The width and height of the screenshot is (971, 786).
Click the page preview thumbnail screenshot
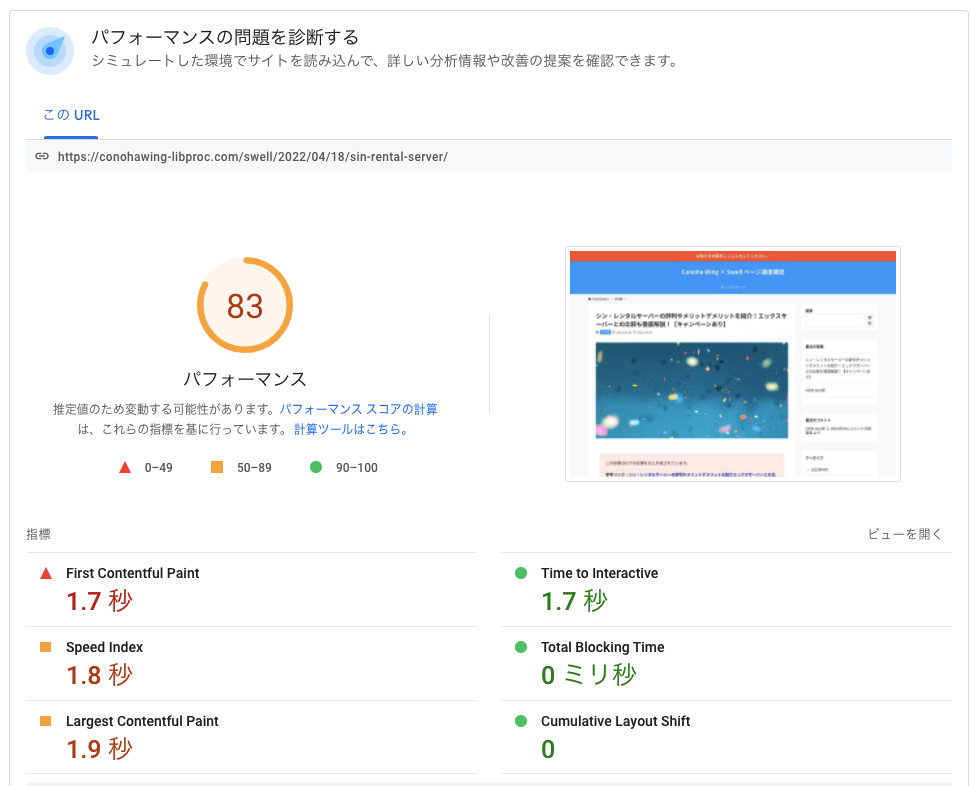click(733, 364)
